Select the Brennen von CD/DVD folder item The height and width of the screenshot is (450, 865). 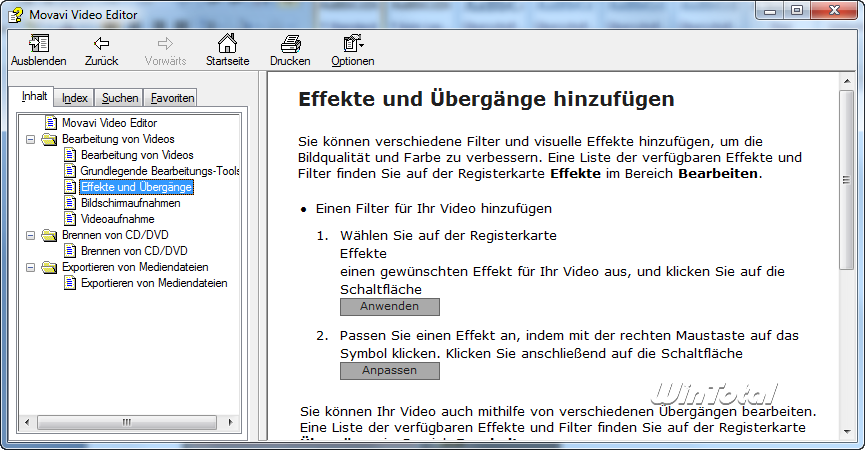[115, 235]
